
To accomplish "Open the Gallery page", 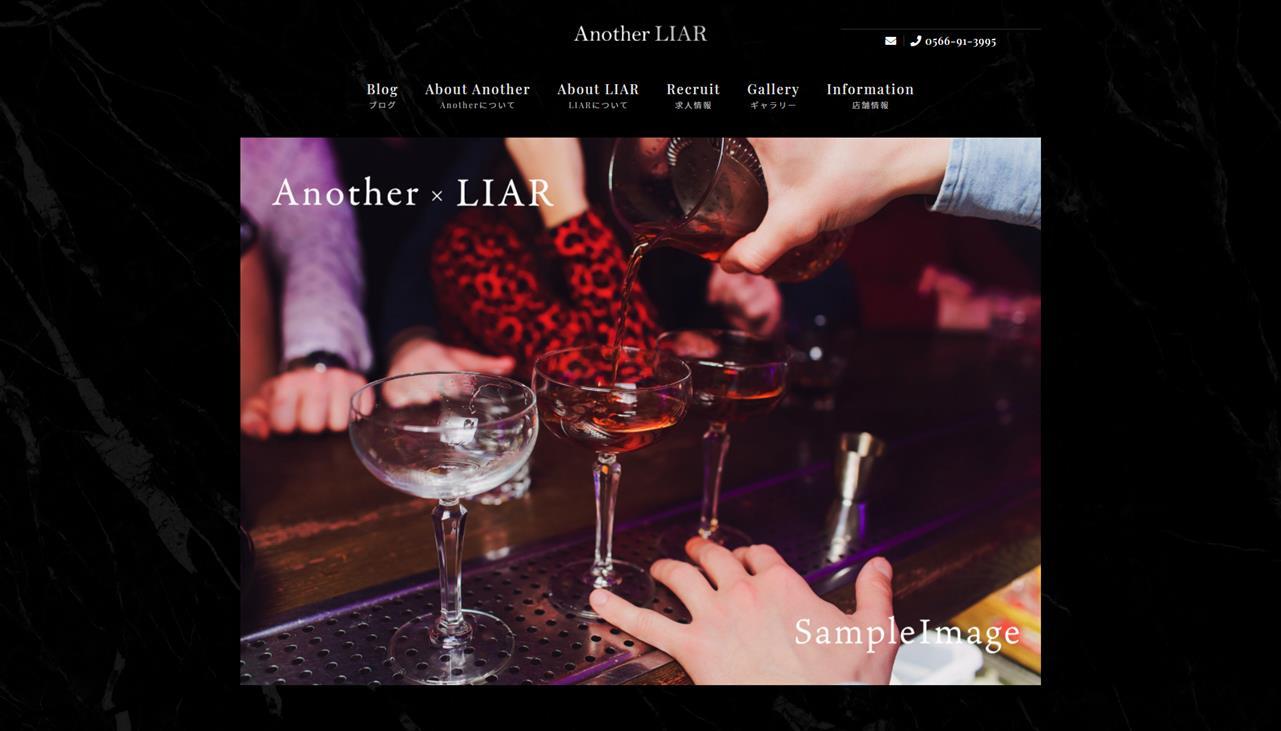I will pos(773,89).
